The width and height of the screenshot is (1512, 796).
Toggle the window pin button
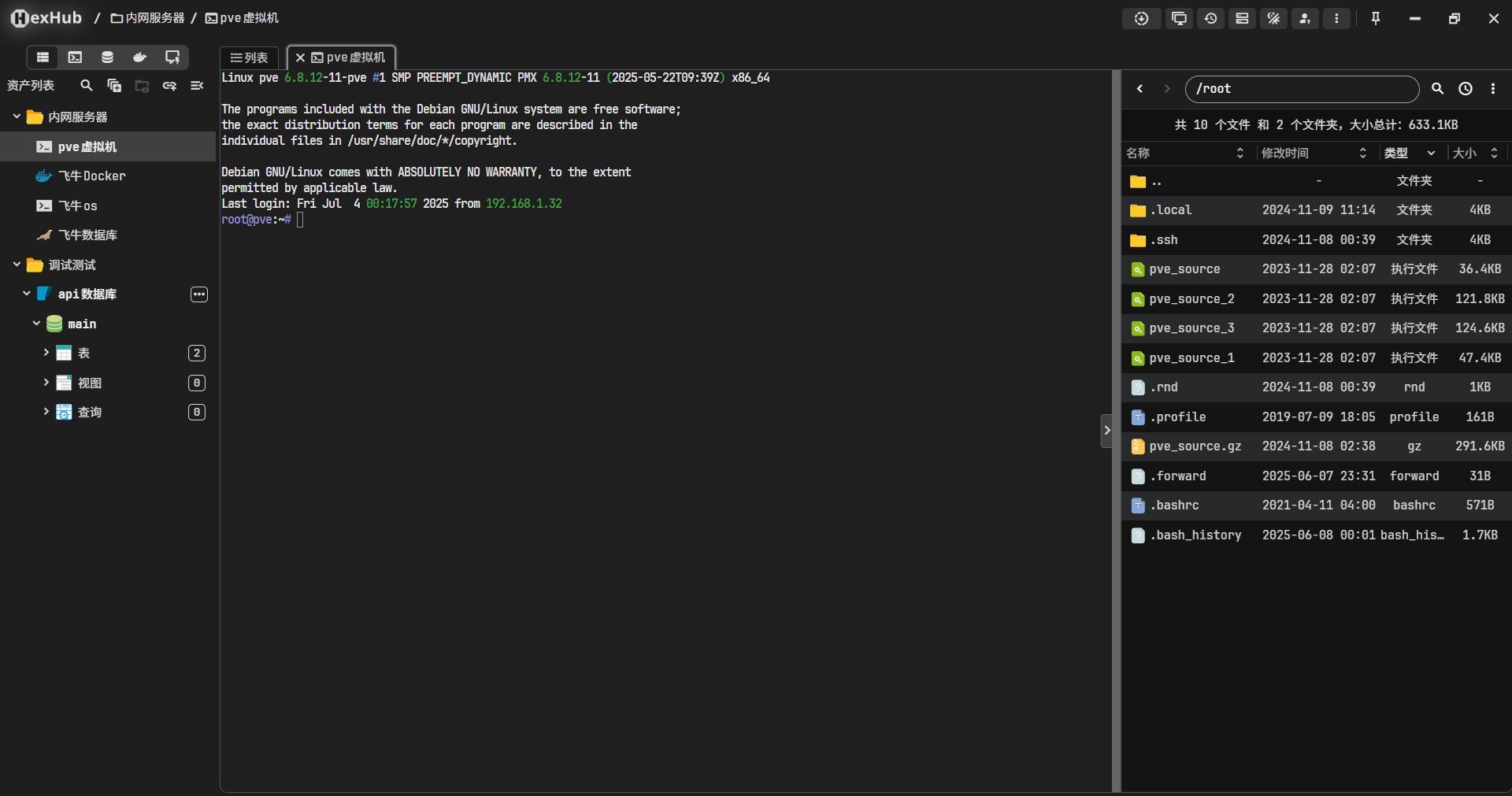[1376, 18]
